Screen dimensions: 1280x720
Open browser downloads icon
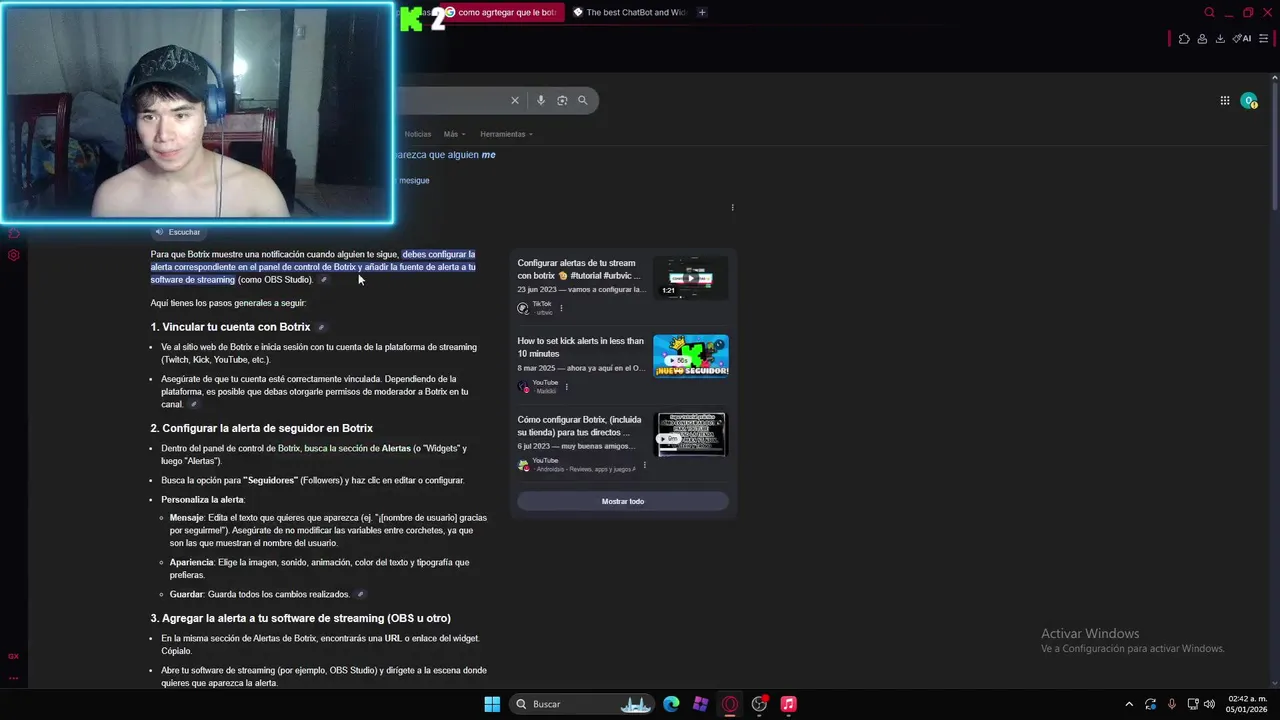[1220, 39]
